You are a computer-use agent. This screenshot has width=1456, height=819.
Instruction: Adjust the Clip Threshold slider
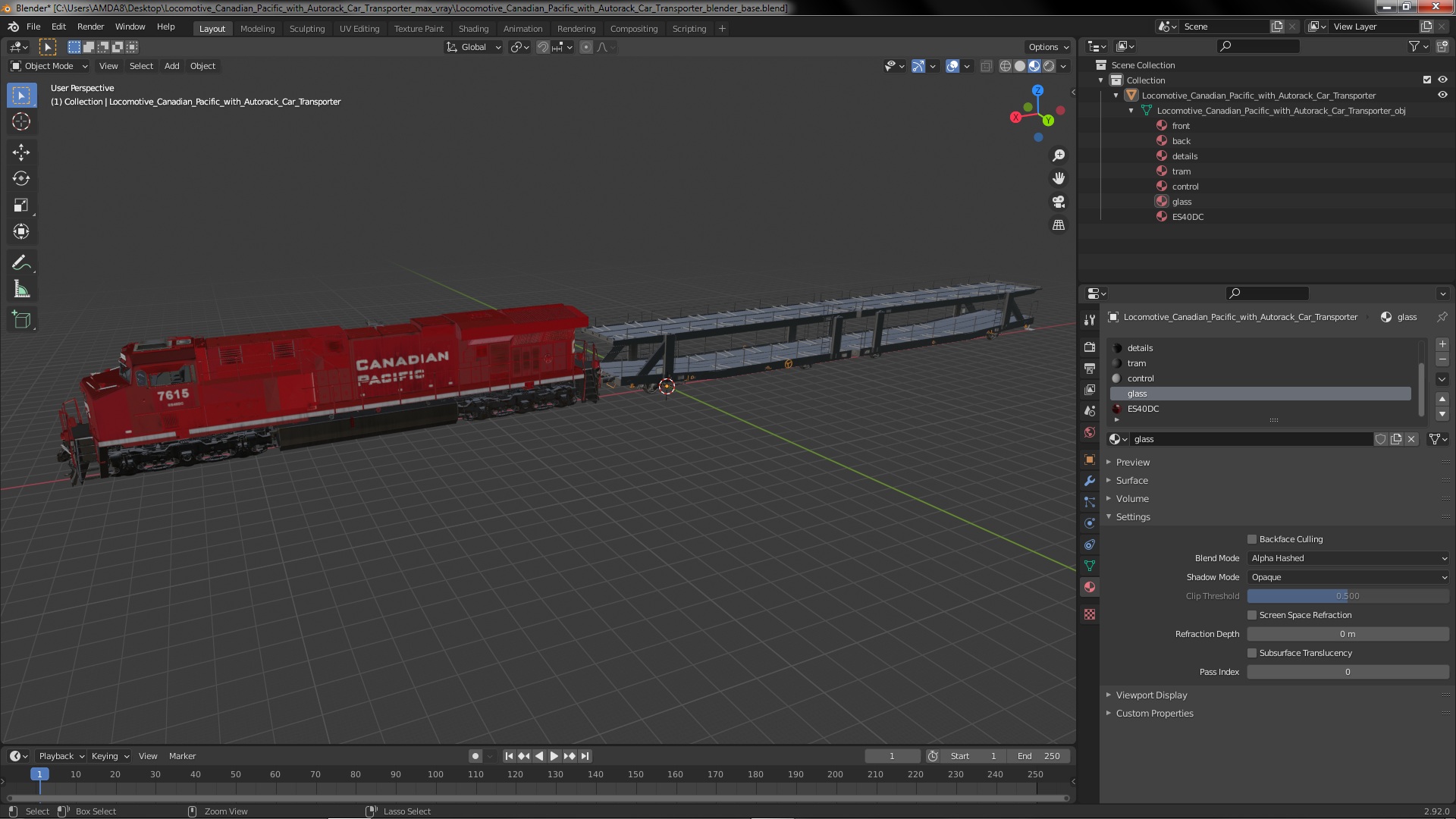tap(1348, 596)
